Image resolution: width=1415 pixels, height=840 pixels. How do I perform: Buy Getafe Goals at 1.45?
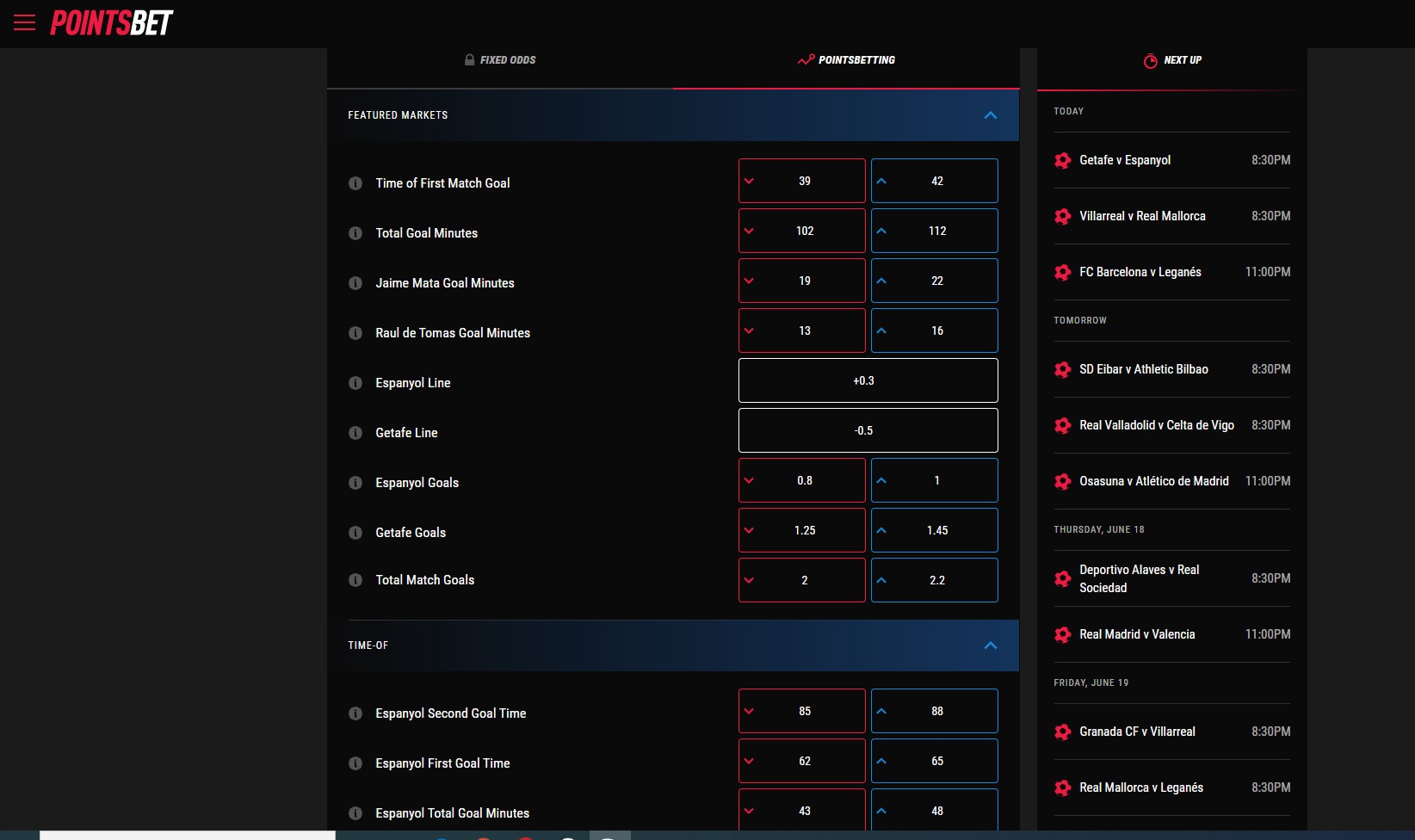pos(935,530)
